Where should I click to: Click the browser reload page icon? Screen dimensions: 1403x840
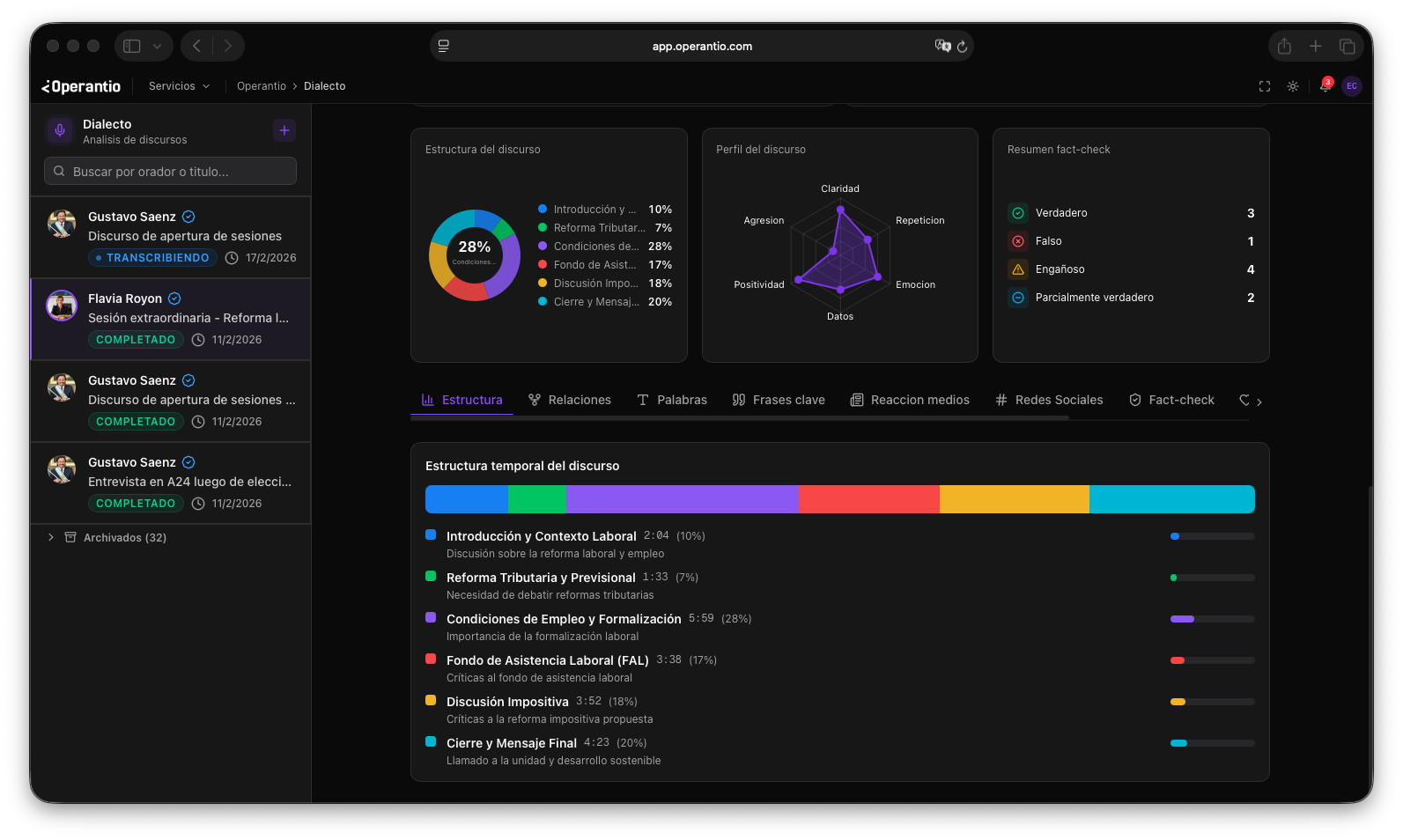[x=962, y=47]
